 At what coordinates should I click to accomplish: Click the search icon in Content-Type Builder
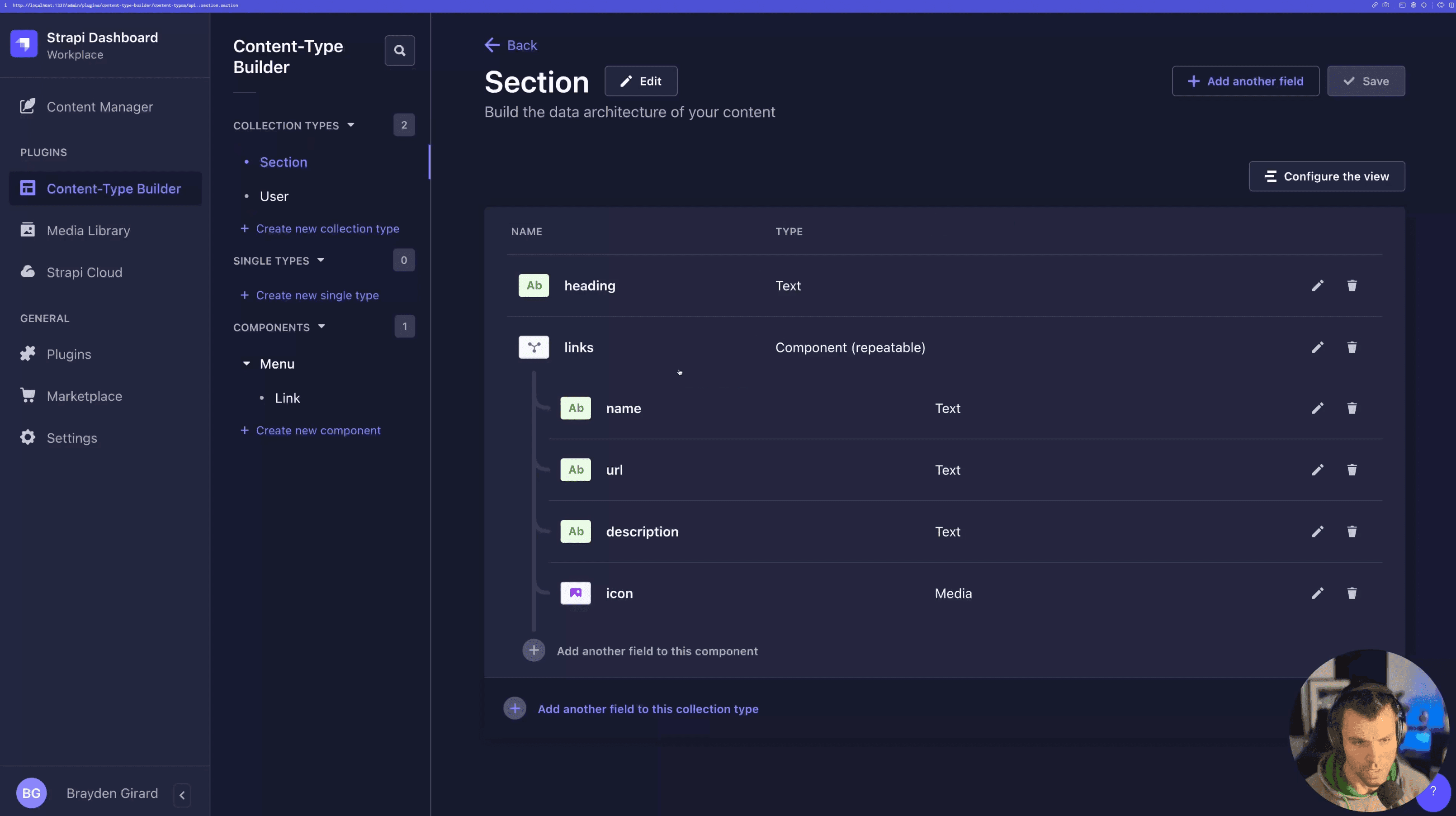pos(400,50)
